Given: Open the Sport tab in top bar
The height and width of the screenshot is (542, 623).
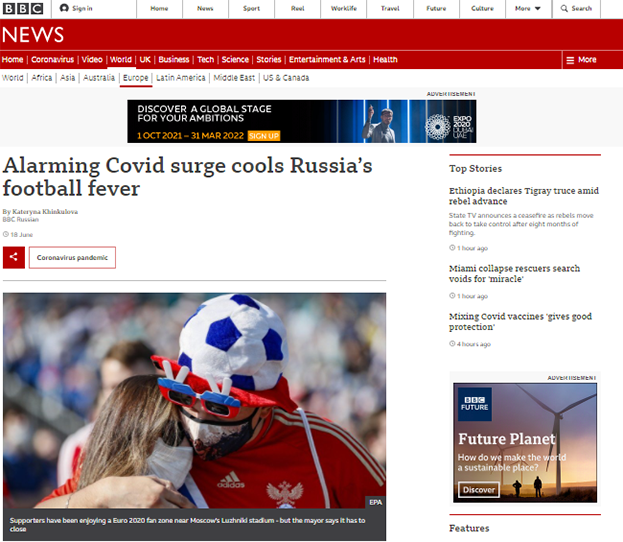Looking at the screenshot, I should pos(251,9).
